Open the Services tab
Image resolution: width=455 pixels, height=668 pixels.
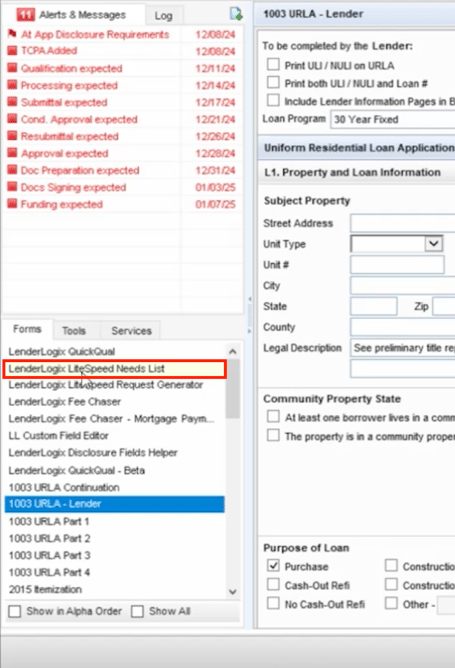[x=131, y=331]
